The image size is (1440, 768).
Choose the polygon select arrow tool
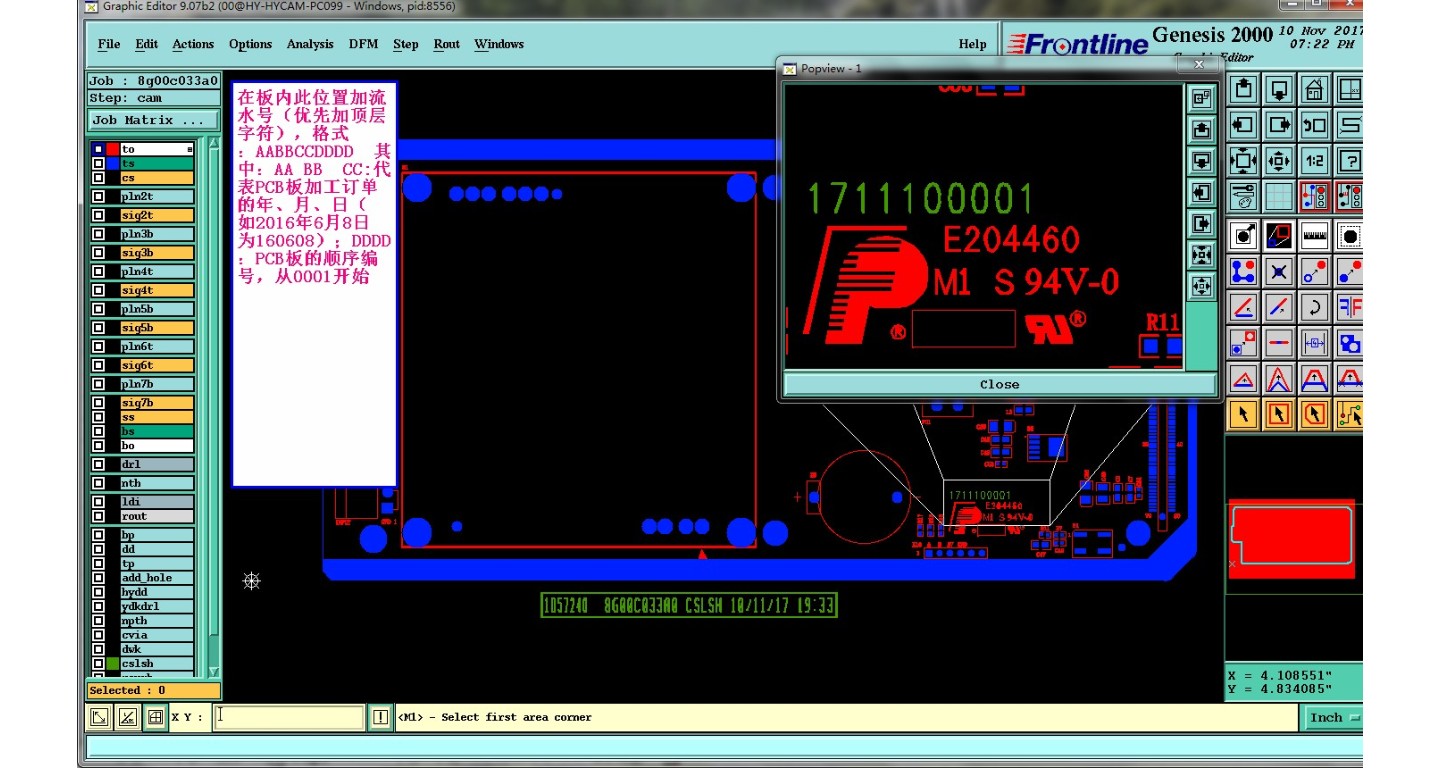point(1314,413)
